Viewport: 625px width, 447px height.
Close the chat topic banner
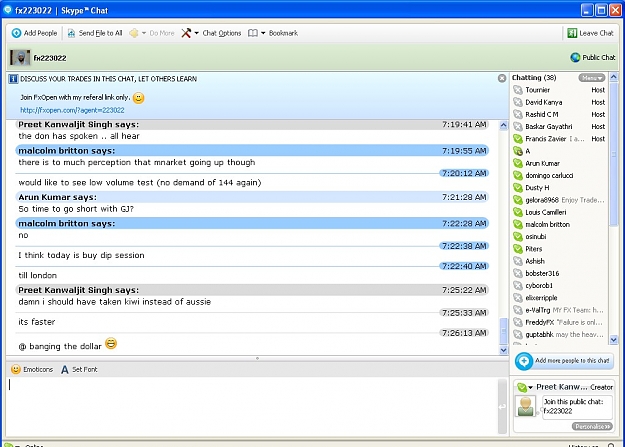click(x=502, y=78)
